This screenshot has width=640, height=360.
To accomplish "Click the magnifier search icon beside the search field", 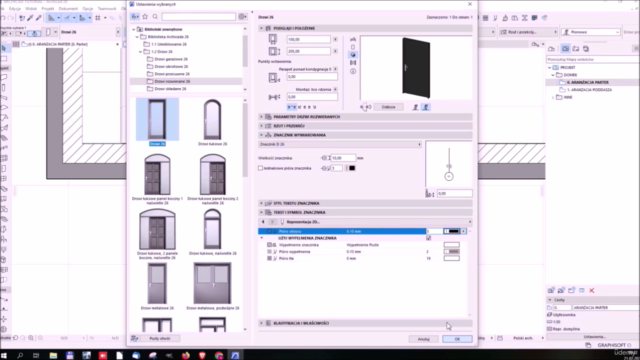I will (155, 17).
